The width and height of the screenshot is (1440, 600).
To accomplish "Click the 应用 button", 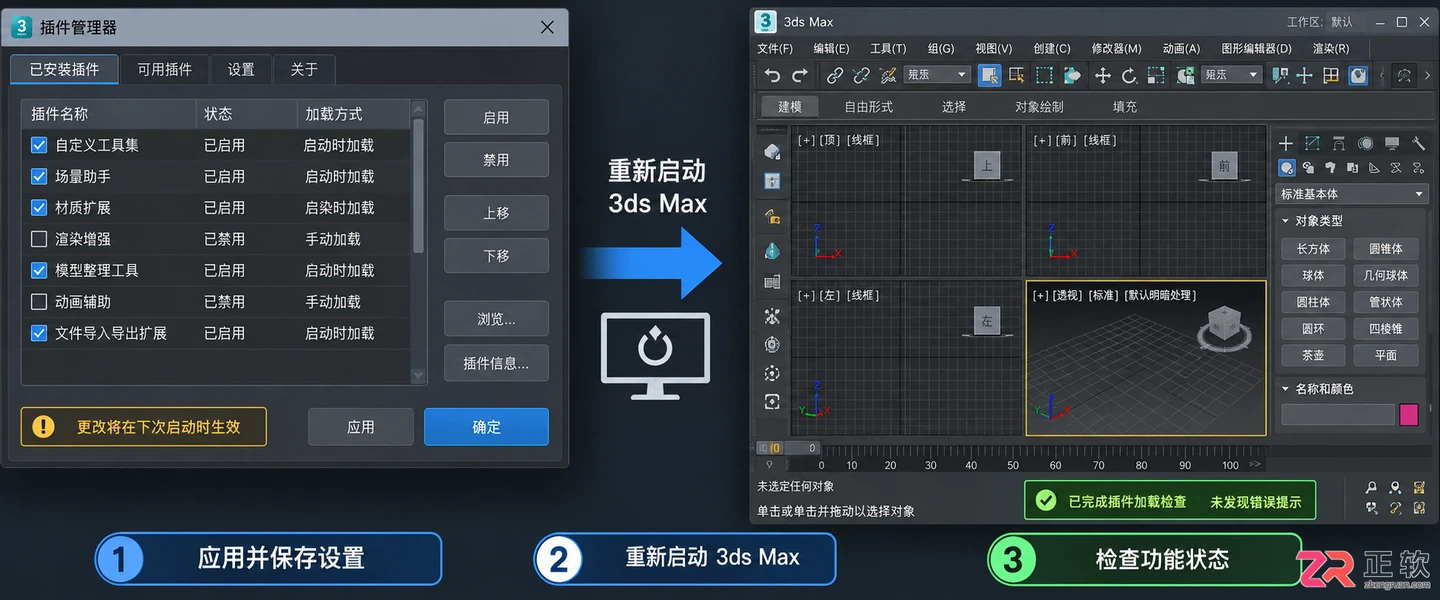I will pos(361,427).
